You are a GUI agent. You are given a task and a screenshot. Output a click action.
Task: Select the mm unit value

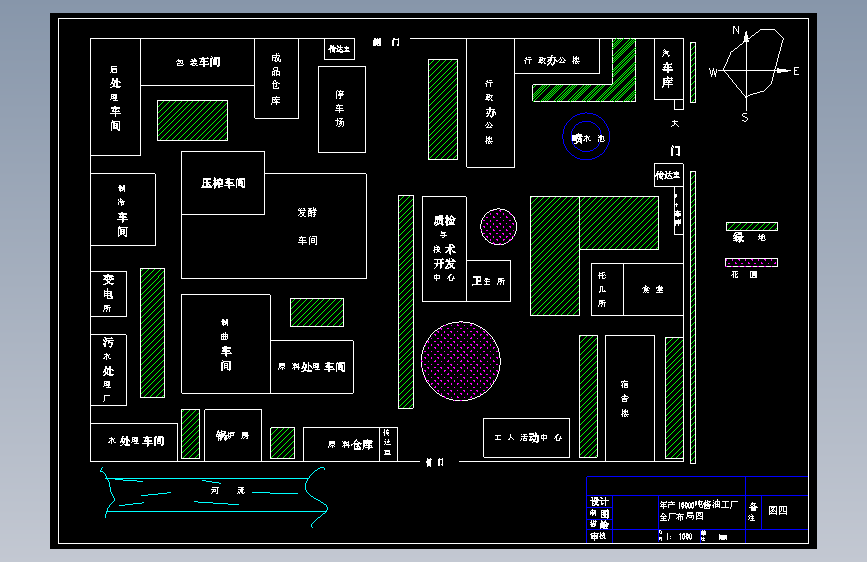point(723,537)
